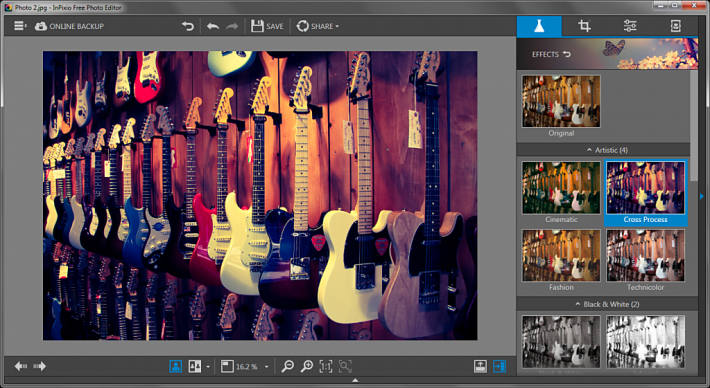This screenshot has width=710, height=388.
Task: Apply the Technicolor effect
Action: [645, 255]
